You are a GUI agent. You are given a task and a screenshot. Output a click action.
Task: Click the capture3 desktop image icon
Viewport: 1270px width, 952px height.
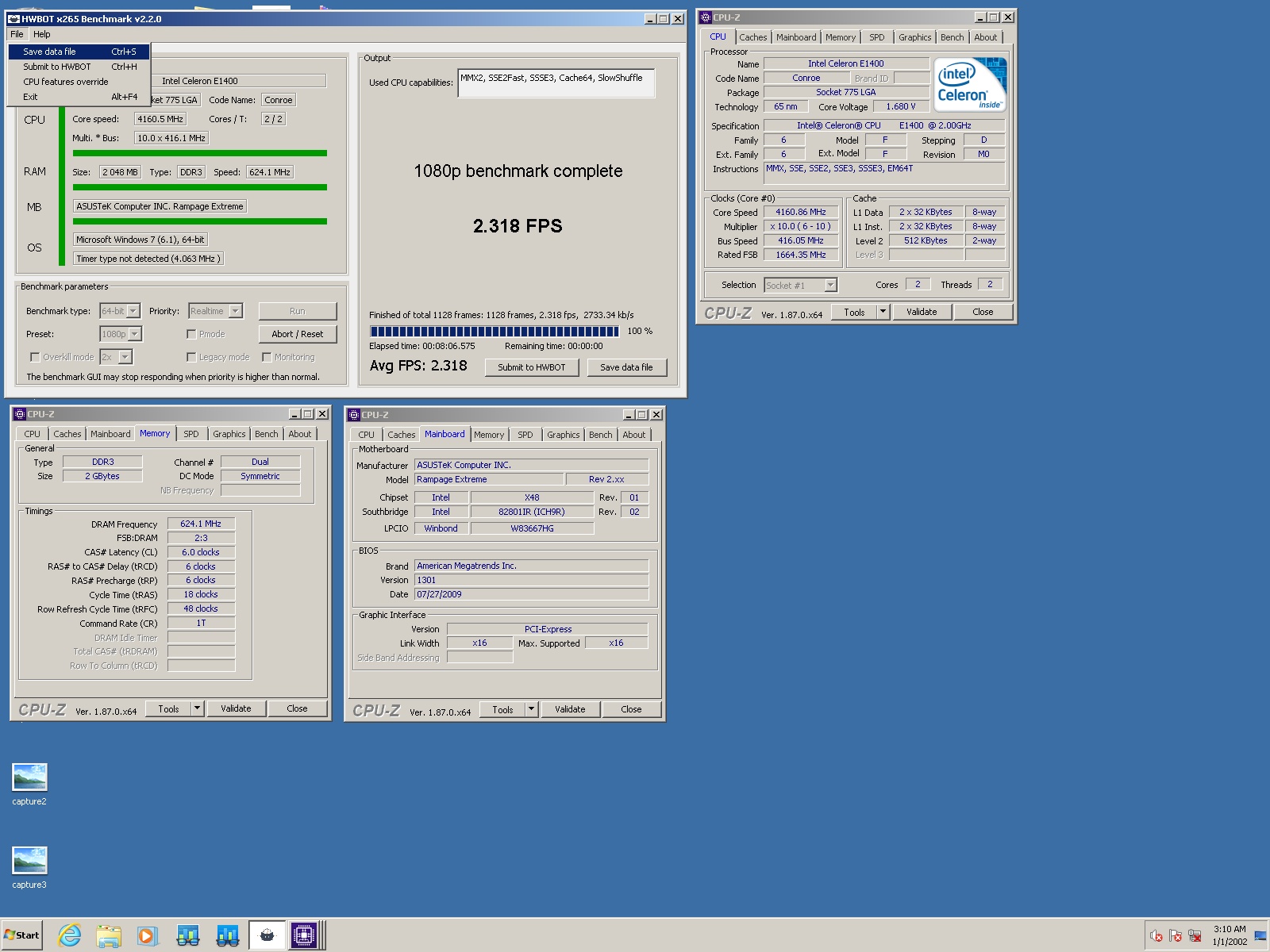coord(29,860)
